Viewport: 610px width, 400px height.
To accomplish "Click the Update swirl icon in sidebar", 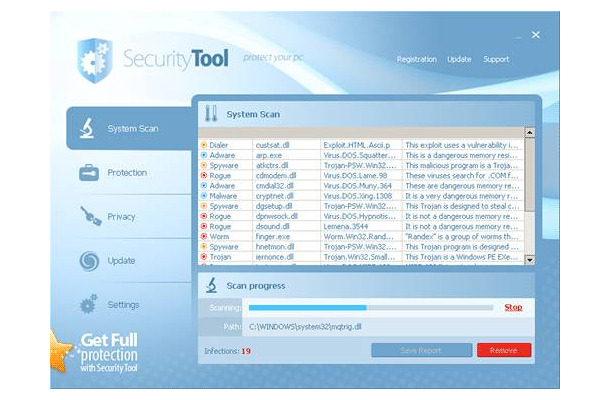I will pos(89,260).
